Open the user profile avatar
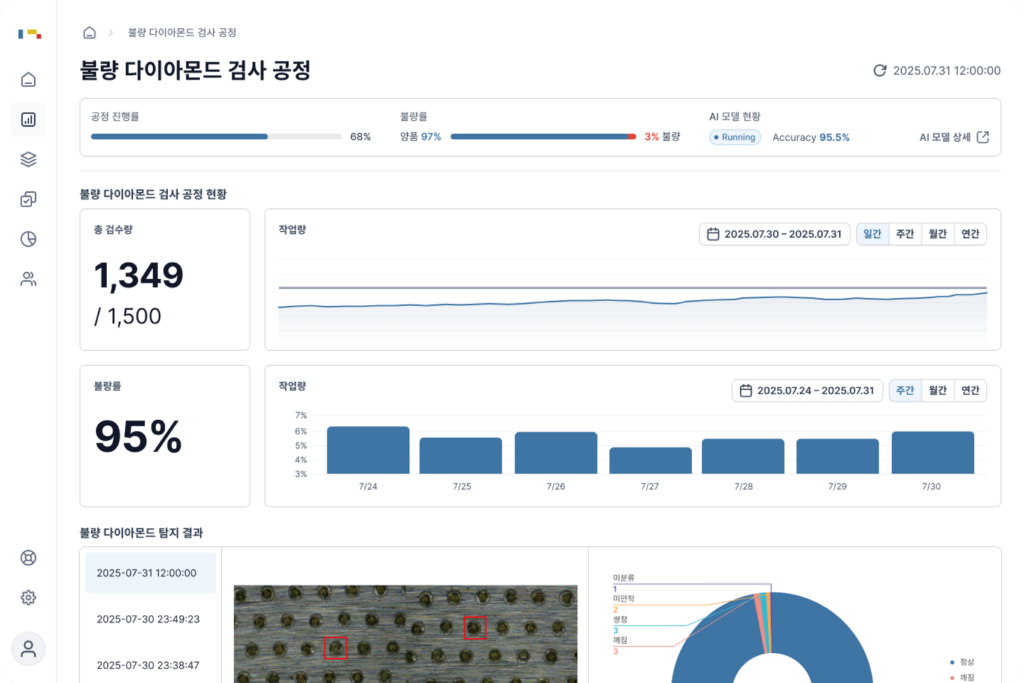Viewport: 1024px width, 683px height. point(28,649)
